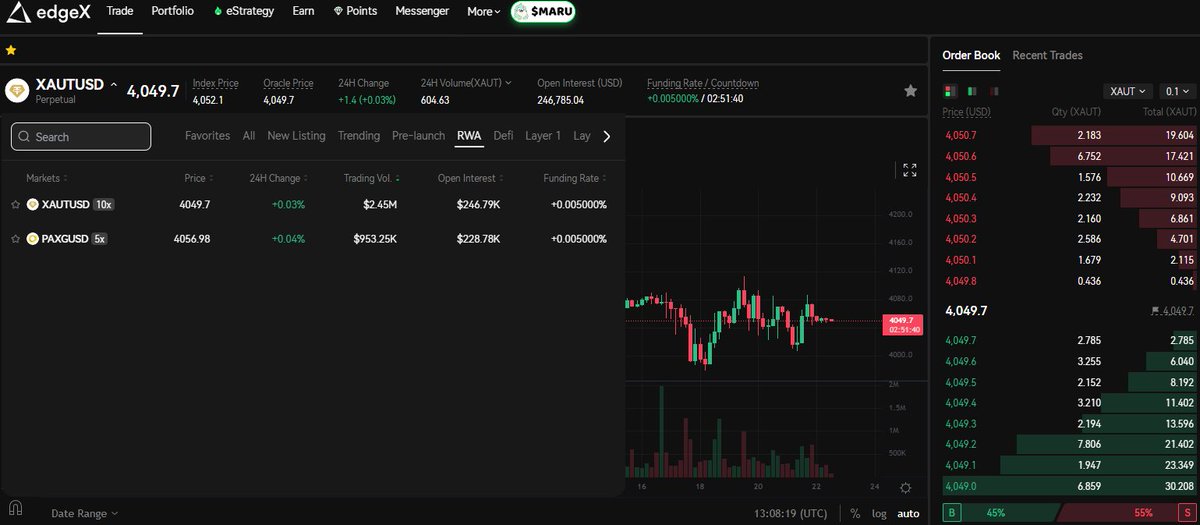
Task: Click PAXGUSD coin icon in market row
Action: [32, 239]
